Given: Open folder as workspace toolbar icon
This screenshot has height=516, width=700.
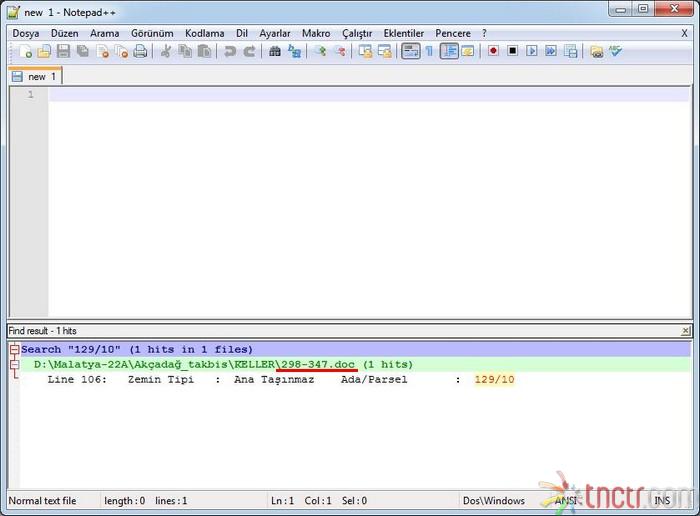Looking at the screenshot, I should 596,51.
